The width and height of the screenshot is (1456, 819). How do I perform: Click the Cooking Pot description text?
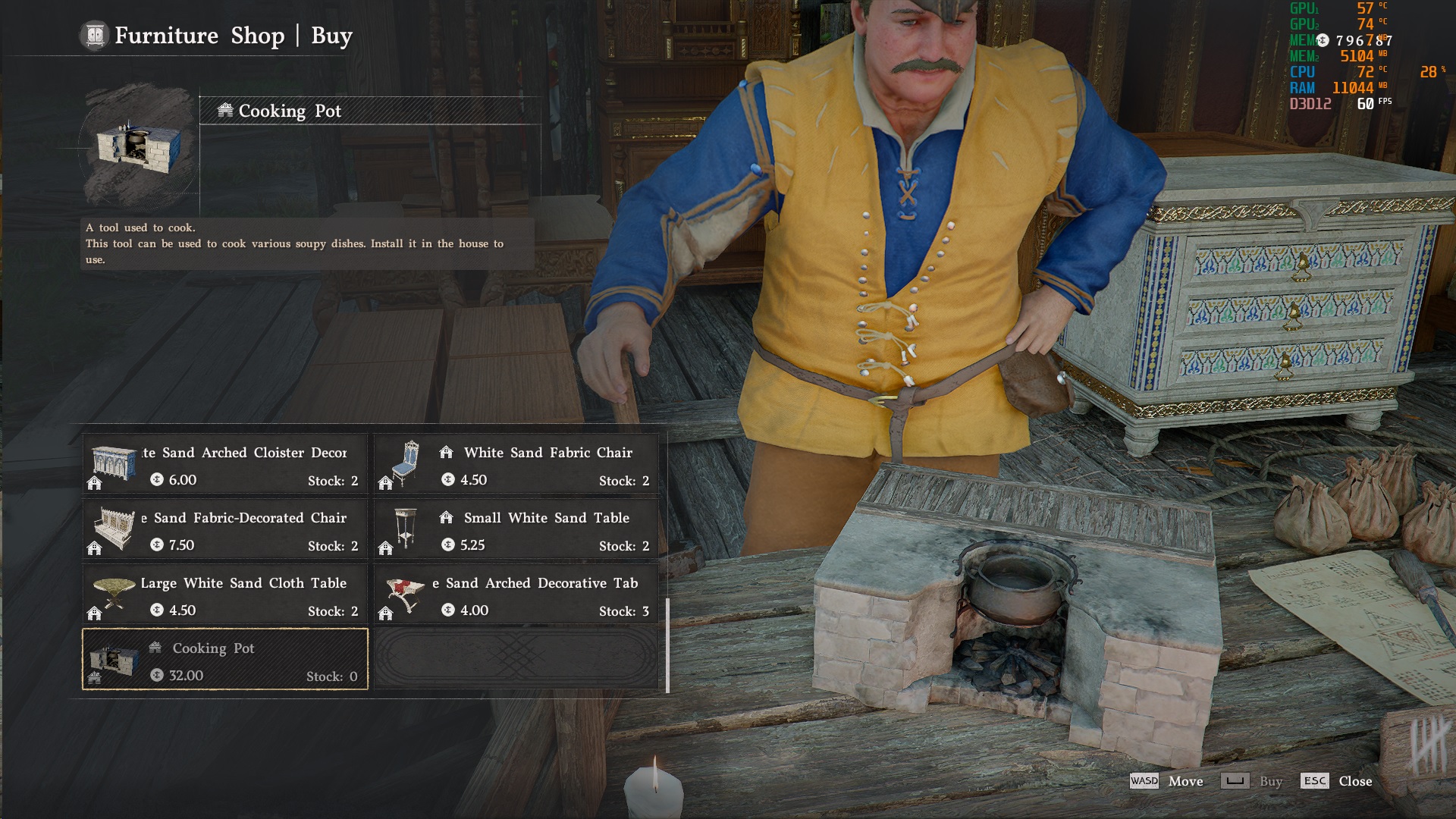pos(294,243)
